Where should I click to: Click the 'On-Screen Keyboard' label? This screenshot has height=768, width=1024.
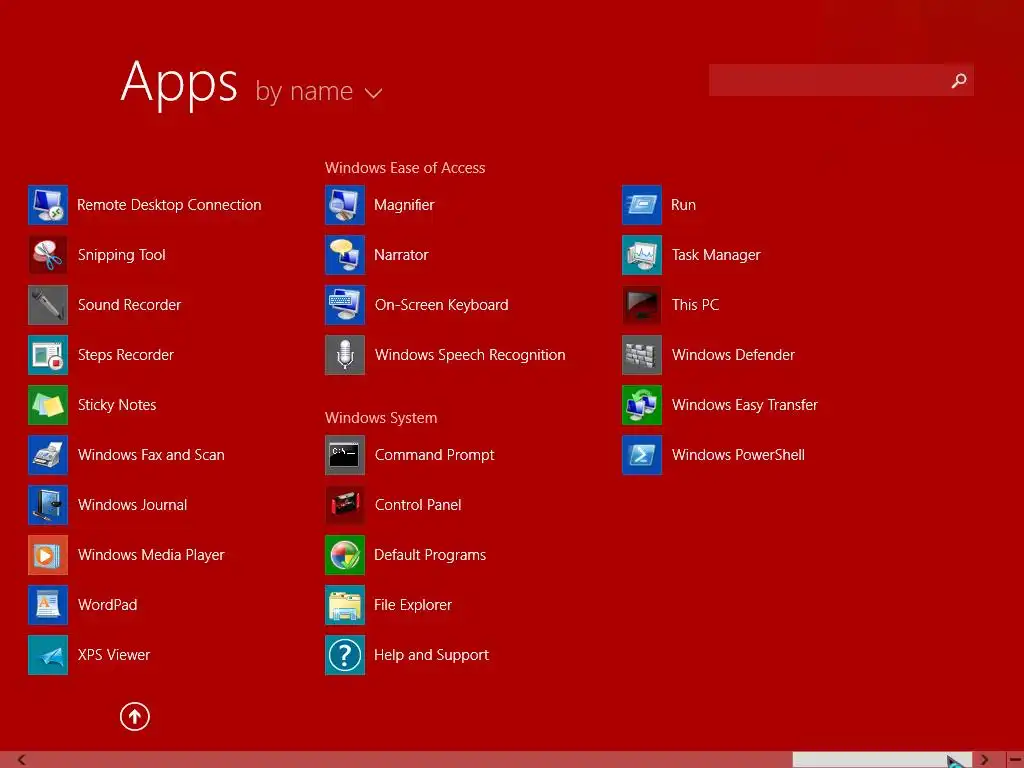[441, 305]
